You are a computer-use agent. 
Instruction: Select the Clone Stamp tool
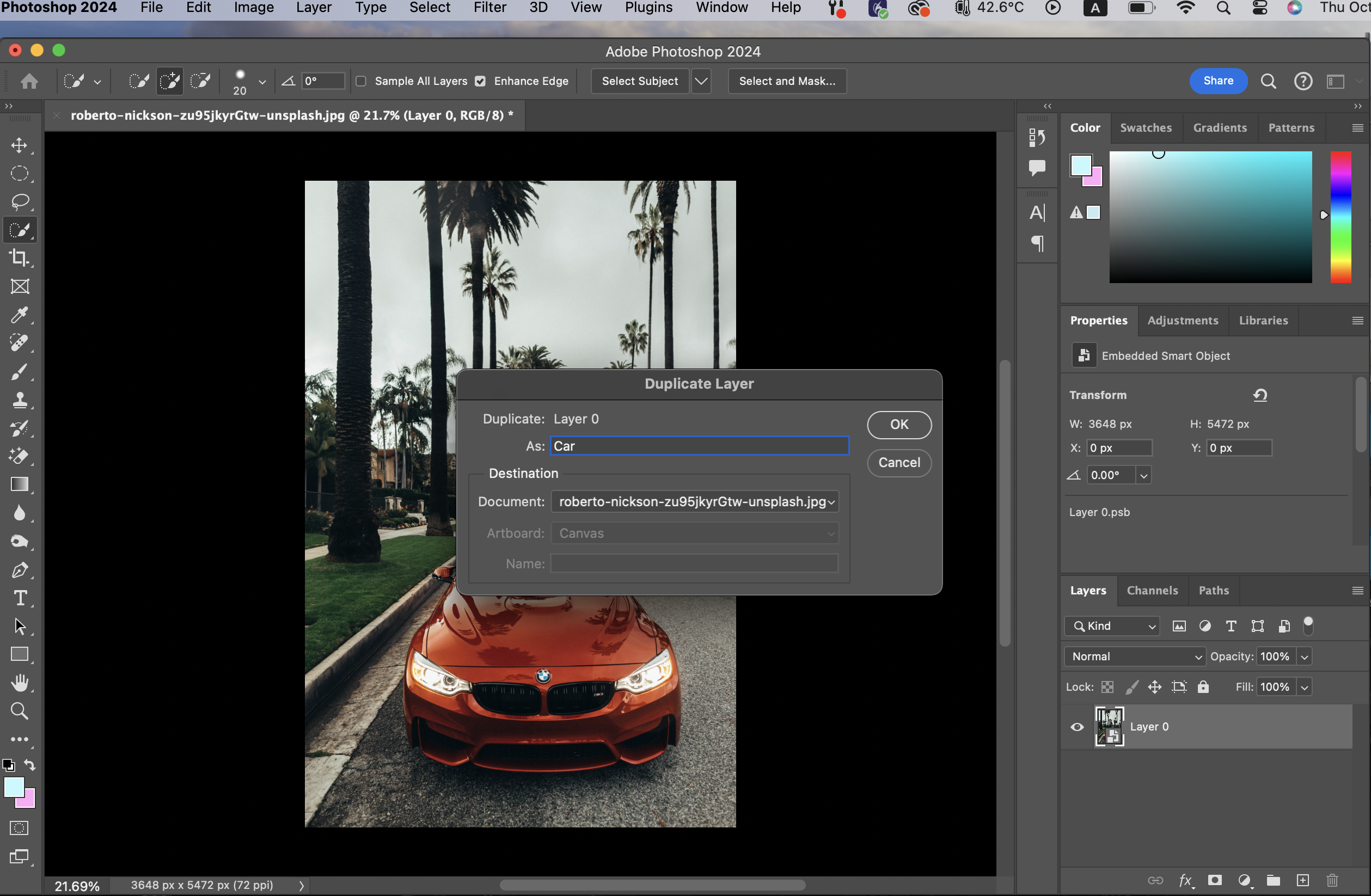[19, 400]
